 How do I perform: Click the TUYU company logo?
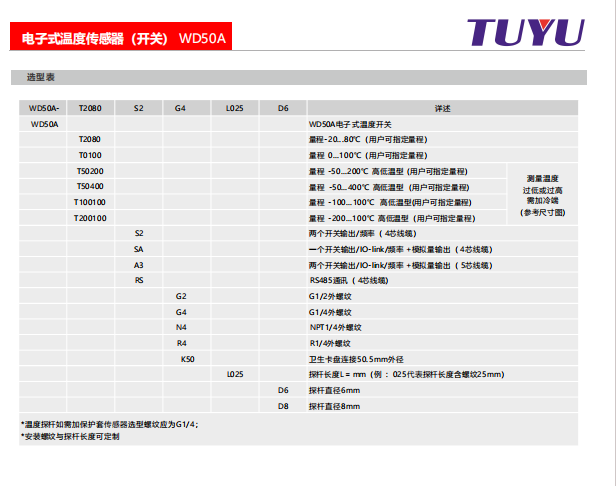(526, 33)
